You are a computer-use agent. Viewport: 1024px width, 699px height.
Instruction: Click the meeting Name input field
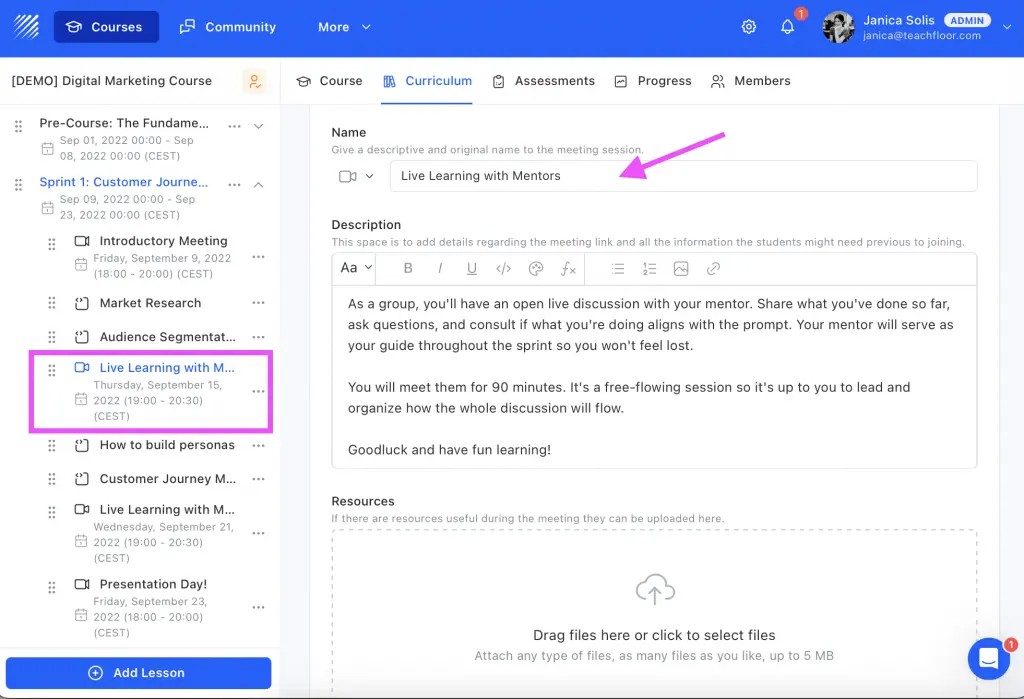tap(683, 176)
